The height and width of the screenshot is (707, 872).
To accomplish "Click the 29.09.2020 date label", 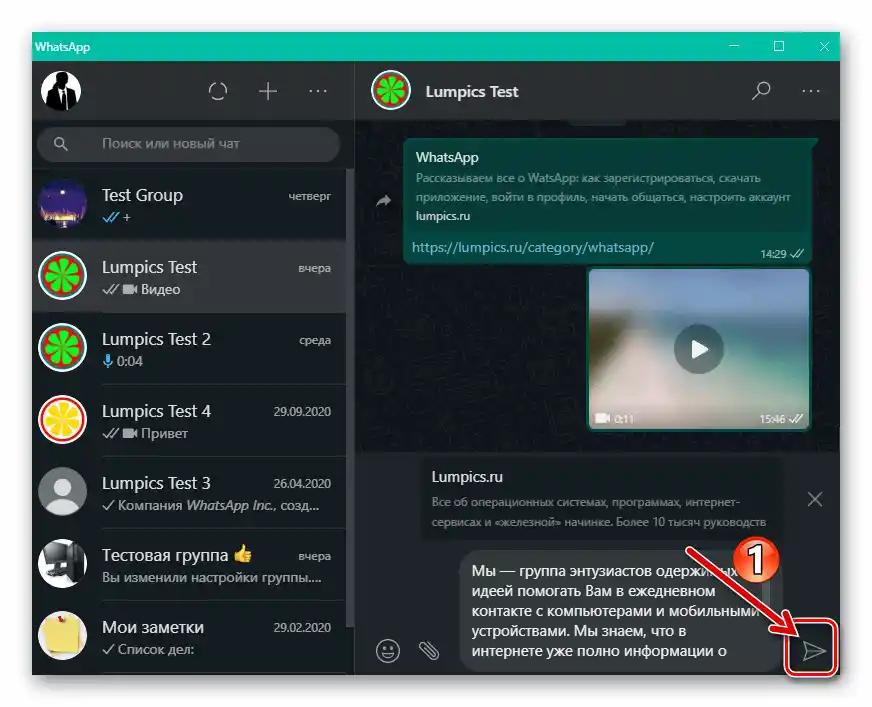I will [x=302, y=412].
